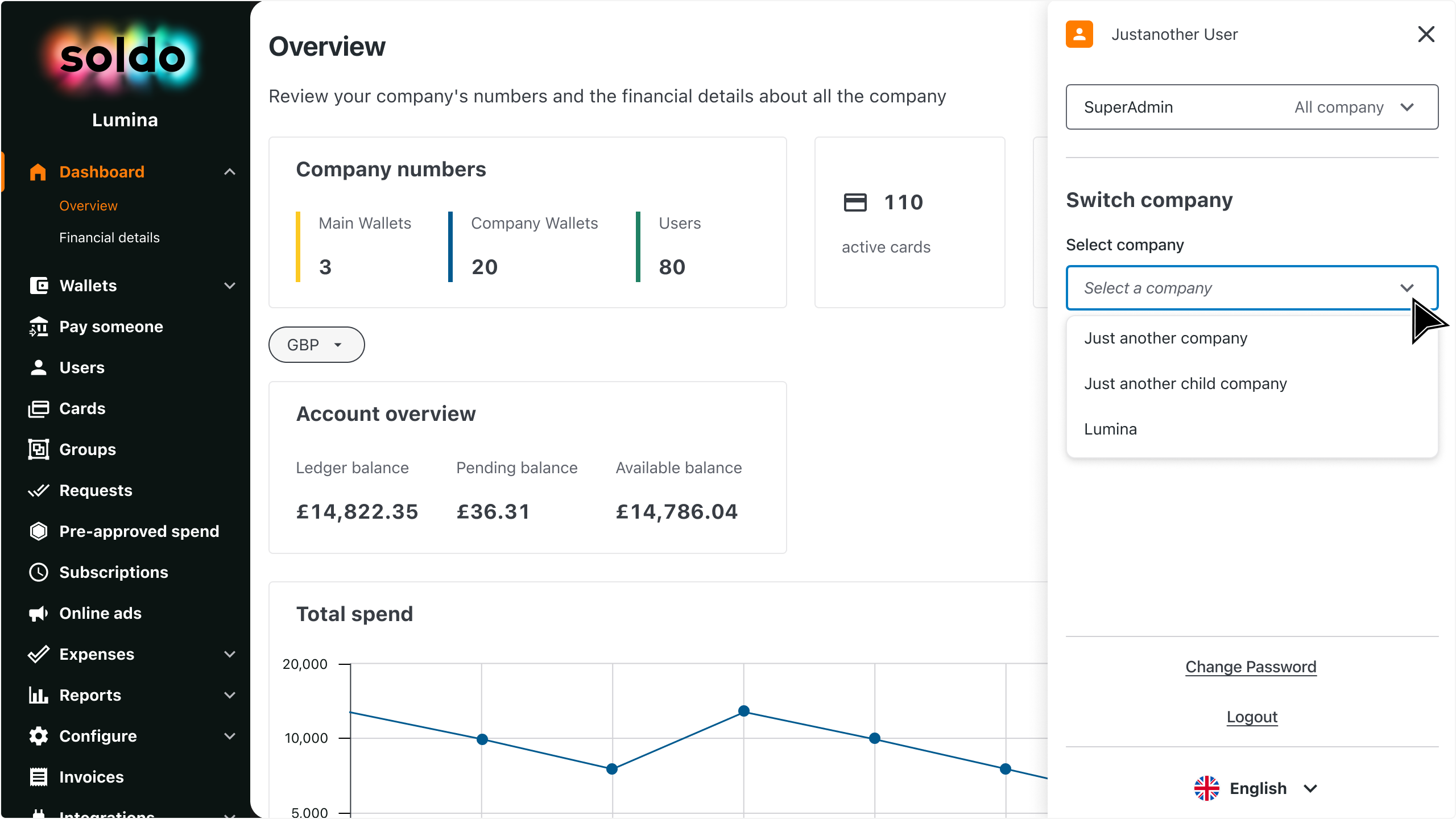Image resolution: width=1456 pixels, height=819 pixels.
Task: Click the Groups icon in sidebar
Action: [39, 449]
